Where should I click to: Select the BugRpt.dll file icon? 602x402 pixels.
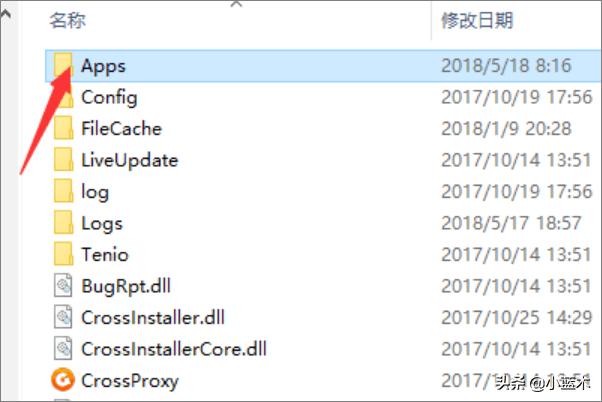[63, 286]
